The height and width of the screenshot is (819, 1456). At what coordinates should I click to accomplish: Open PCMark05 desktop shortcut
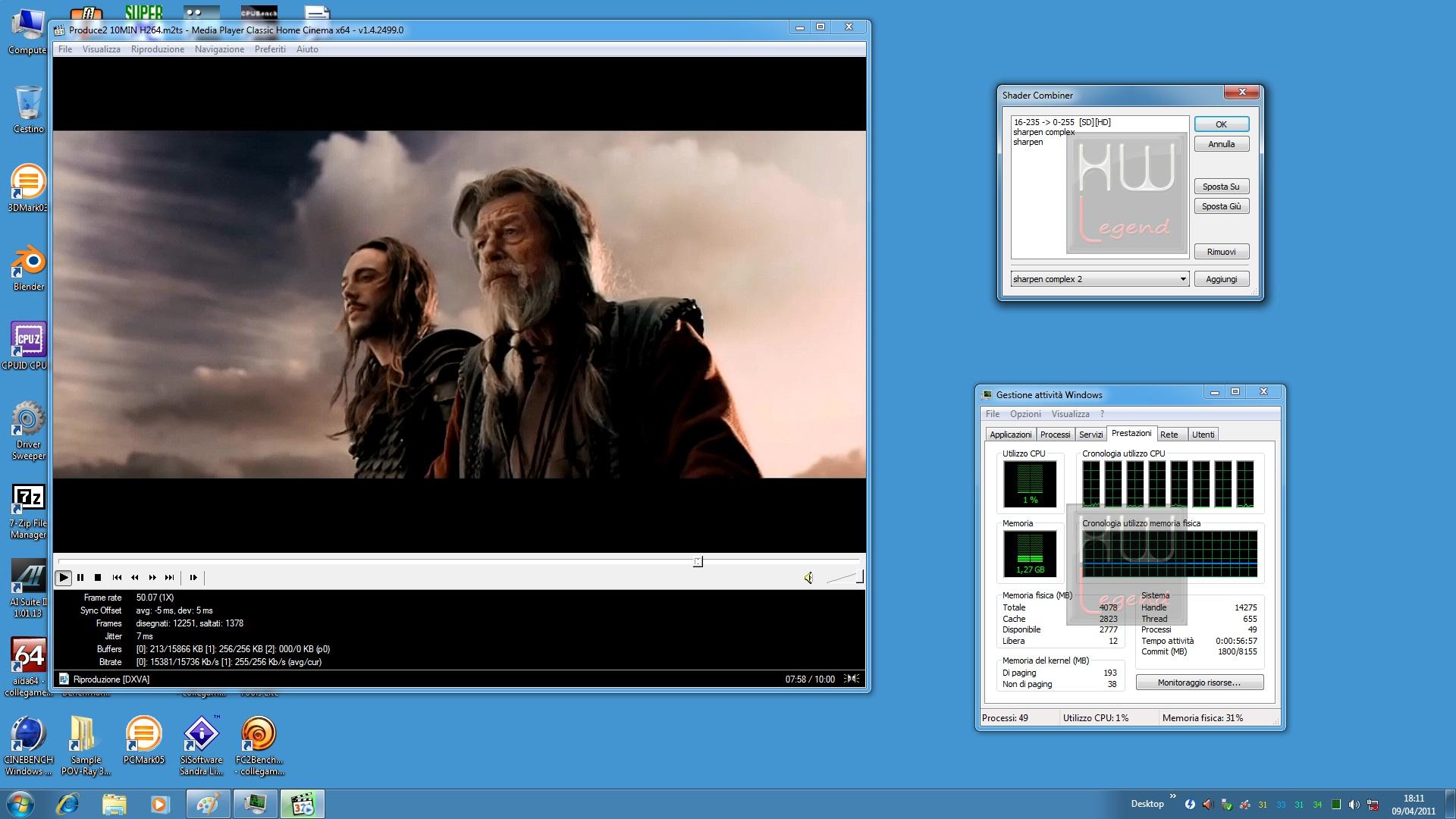coord(143,739)
